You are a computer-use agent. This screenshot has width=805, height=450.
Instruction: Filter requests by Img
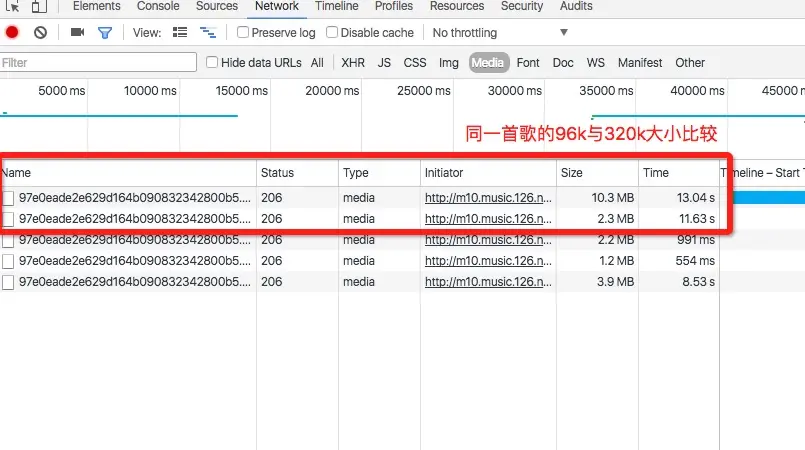[x=449, y=63]
